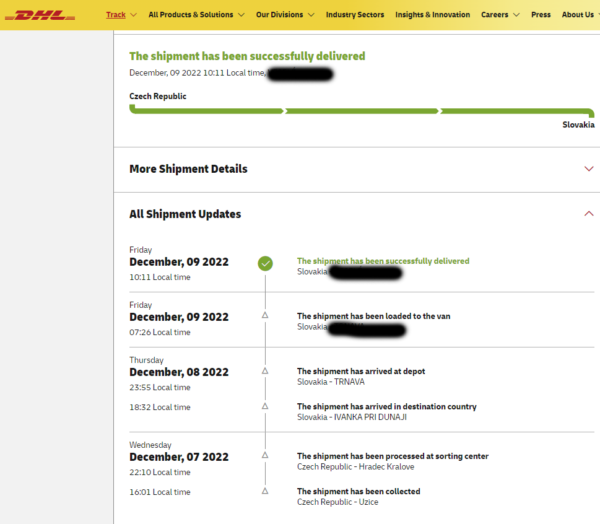Image resolution: width=600 pixels, height=524 pixels.
Task: Click the arrived at depot triangle marker
Action: coord(265,371)
